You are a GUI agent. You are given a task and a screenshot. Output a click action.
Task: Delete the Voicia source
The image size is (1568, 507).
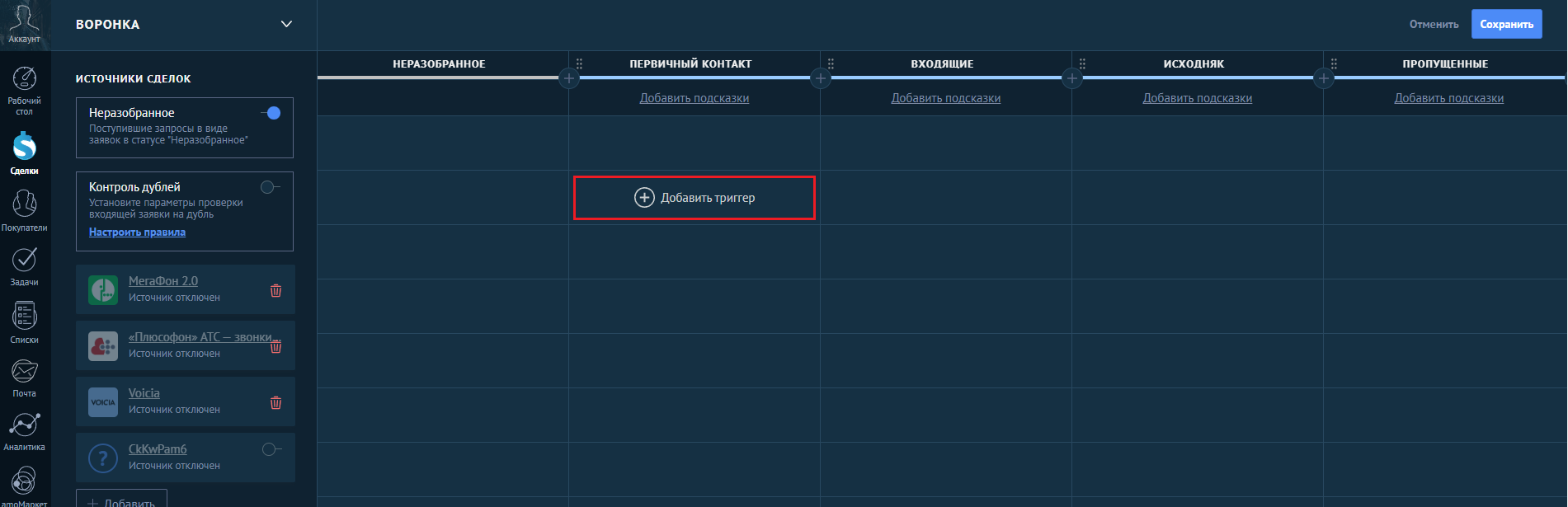point(276,402)
